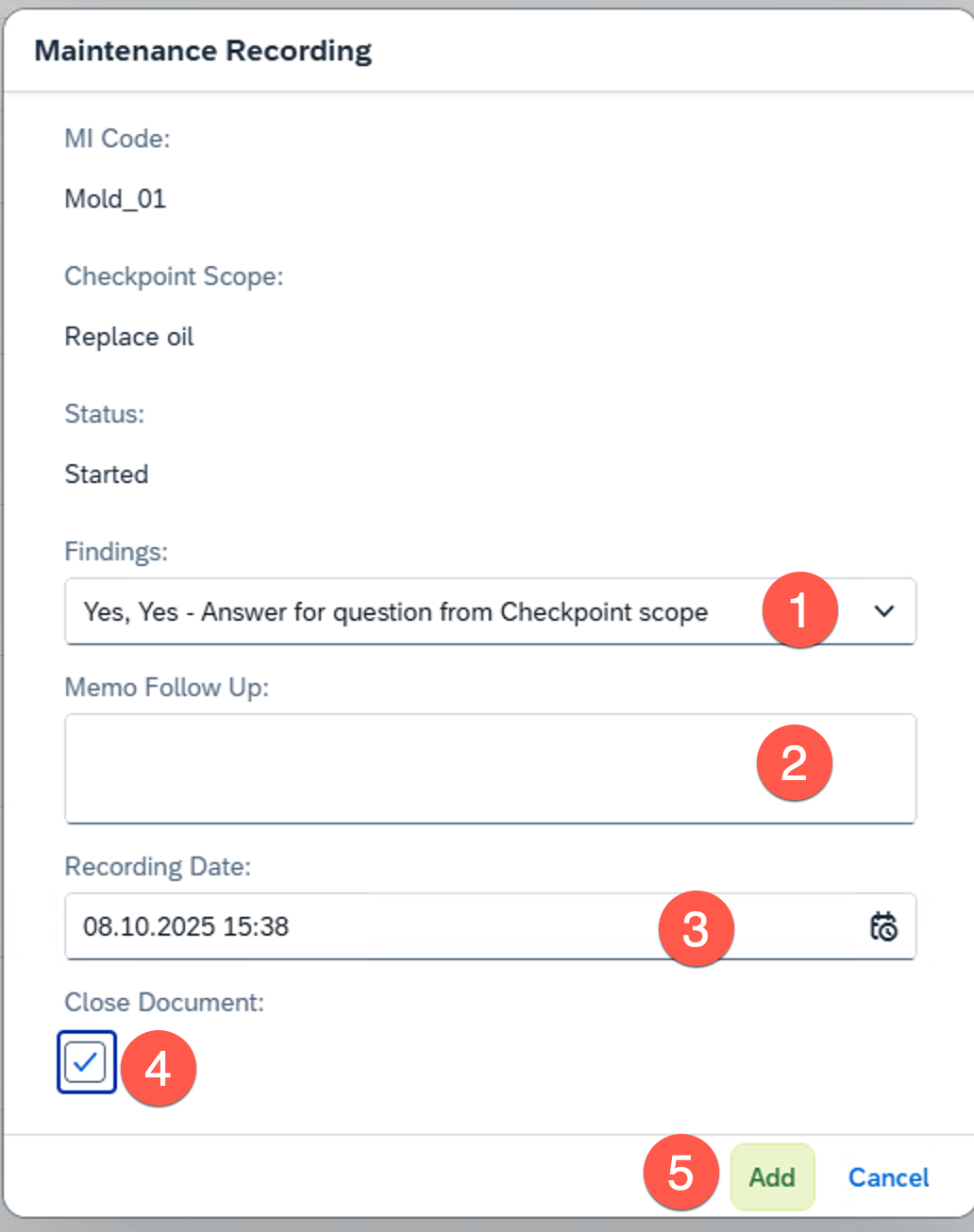Click the Replace oil checkpoint scope text
Screen dimensions: 974x1232
point(129,337)
